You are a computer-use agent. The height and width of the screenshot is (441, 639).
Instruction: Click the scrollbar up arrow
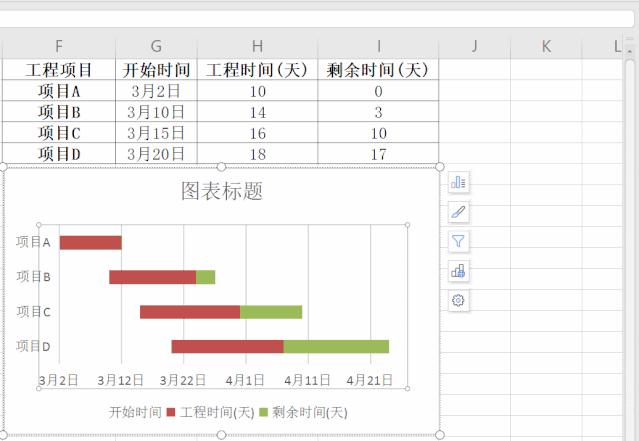(630, 51)
